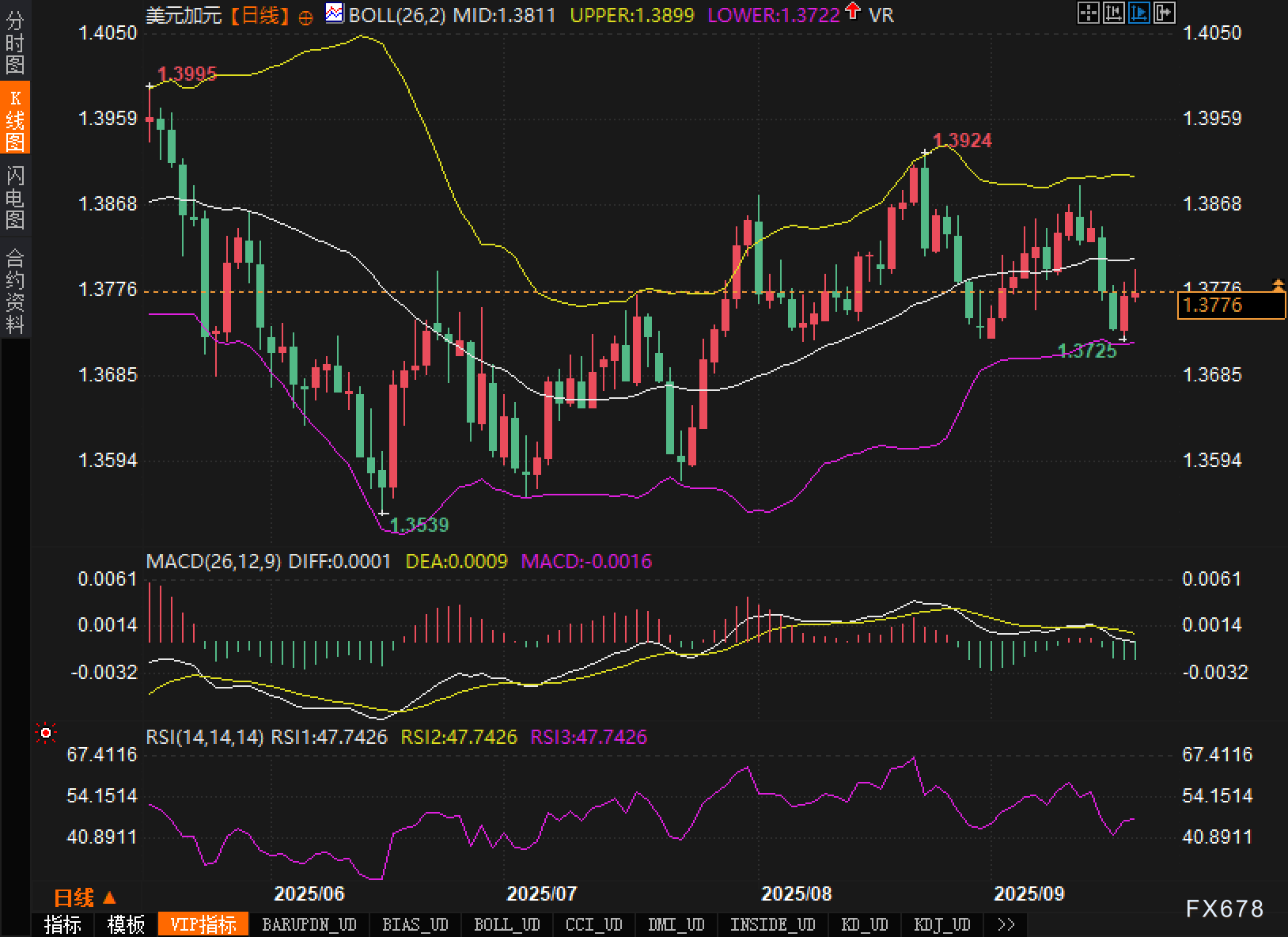Click the orange circle icon beside 日线 title
The width and height of the screenshot is (1288, 937).
click(x=305, y=17)
